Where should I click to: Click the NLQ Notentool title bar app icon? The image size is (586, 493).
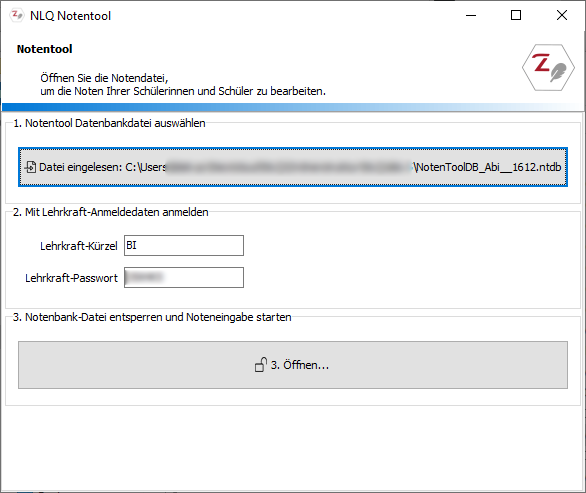16,16
